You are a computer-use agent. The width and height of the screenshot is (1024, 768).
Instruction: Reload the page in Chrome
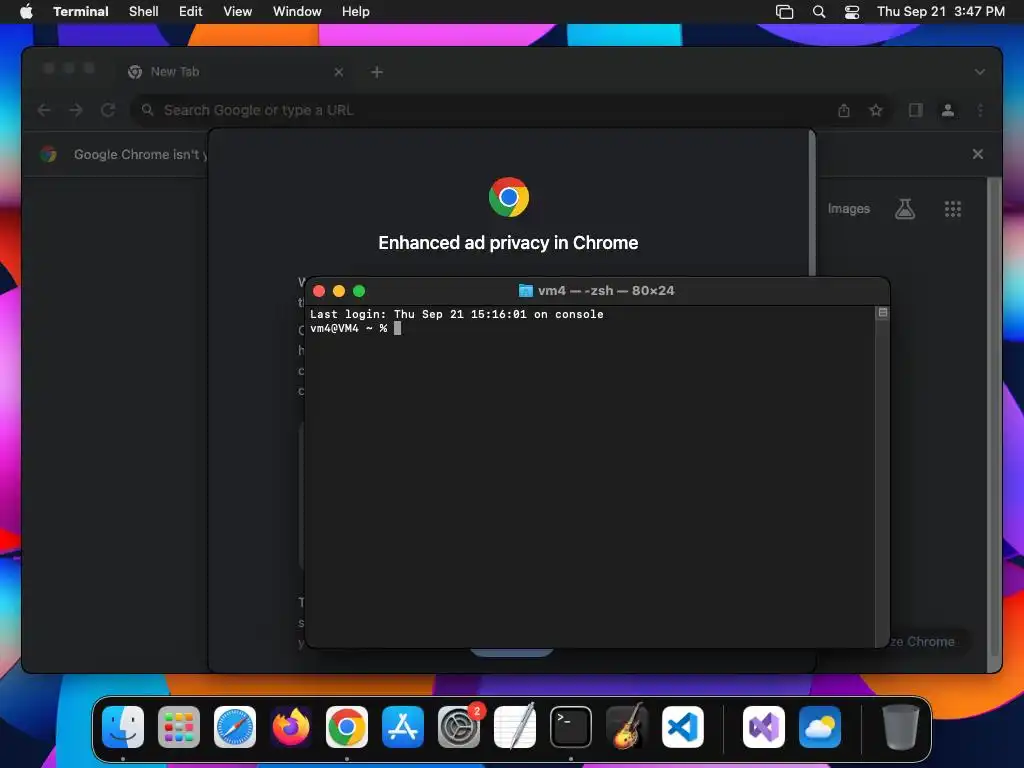pyautogui.click(x=108, y=110)
